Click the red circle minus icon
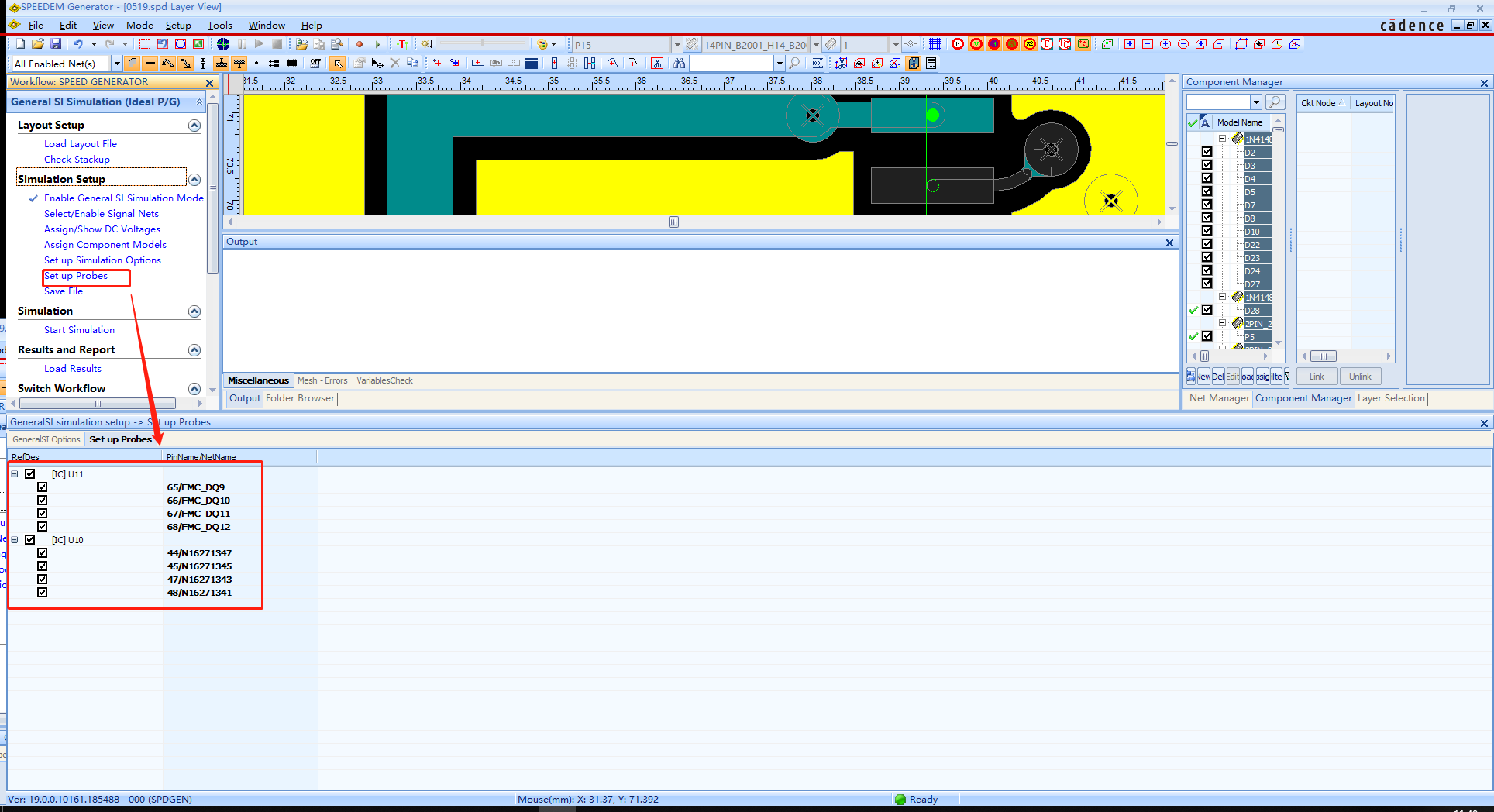This screenshot has height=812, width=1494. pos(1183,44)
